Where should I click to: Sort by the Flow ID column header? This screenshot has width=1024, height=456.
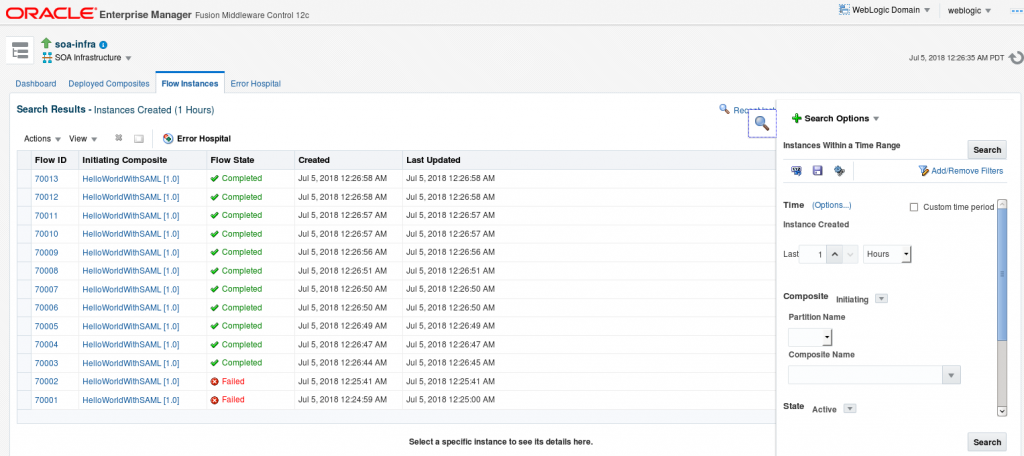point(55,159)
